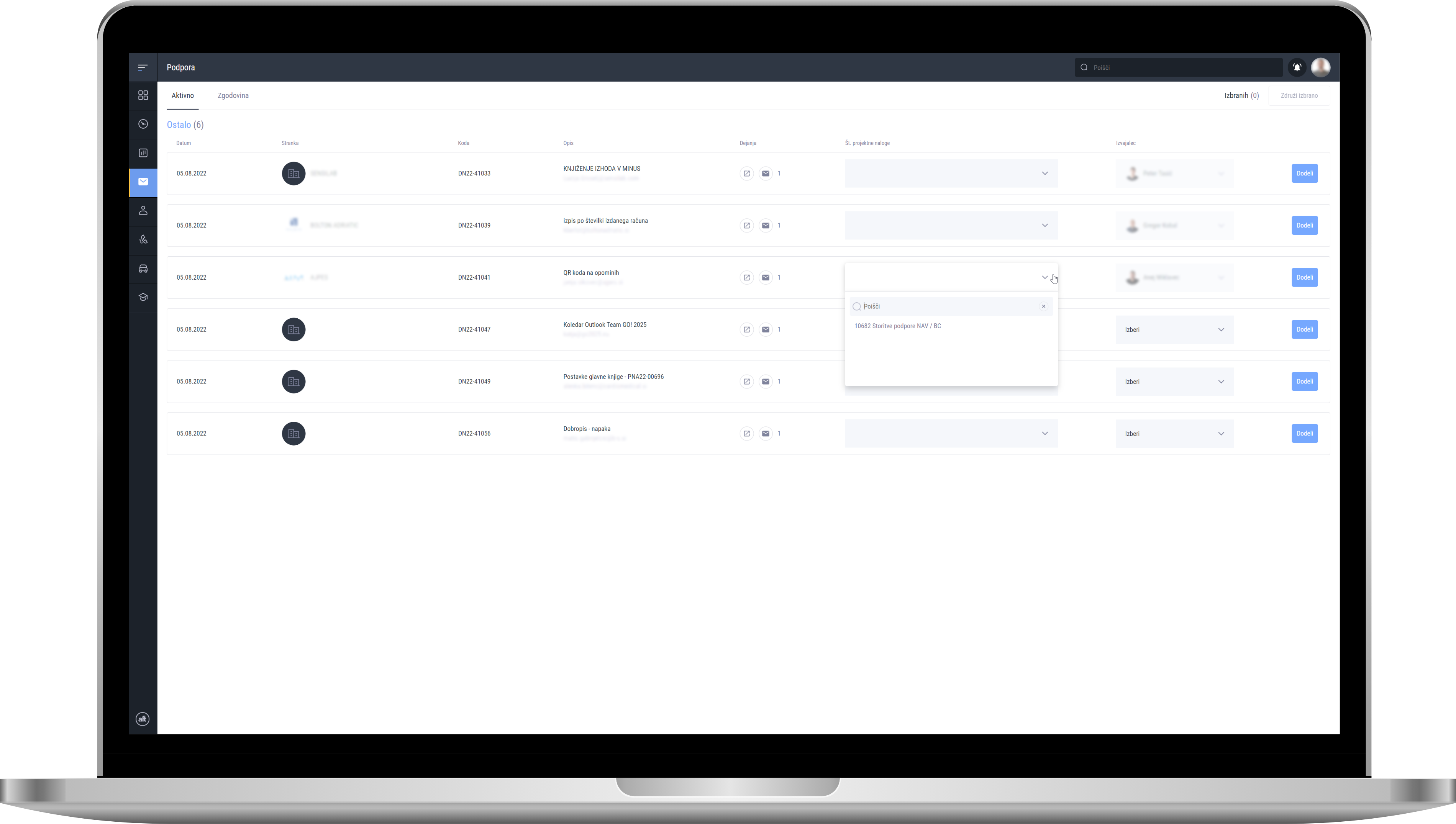Open the clock icon in sidebar

click(143, 124)
